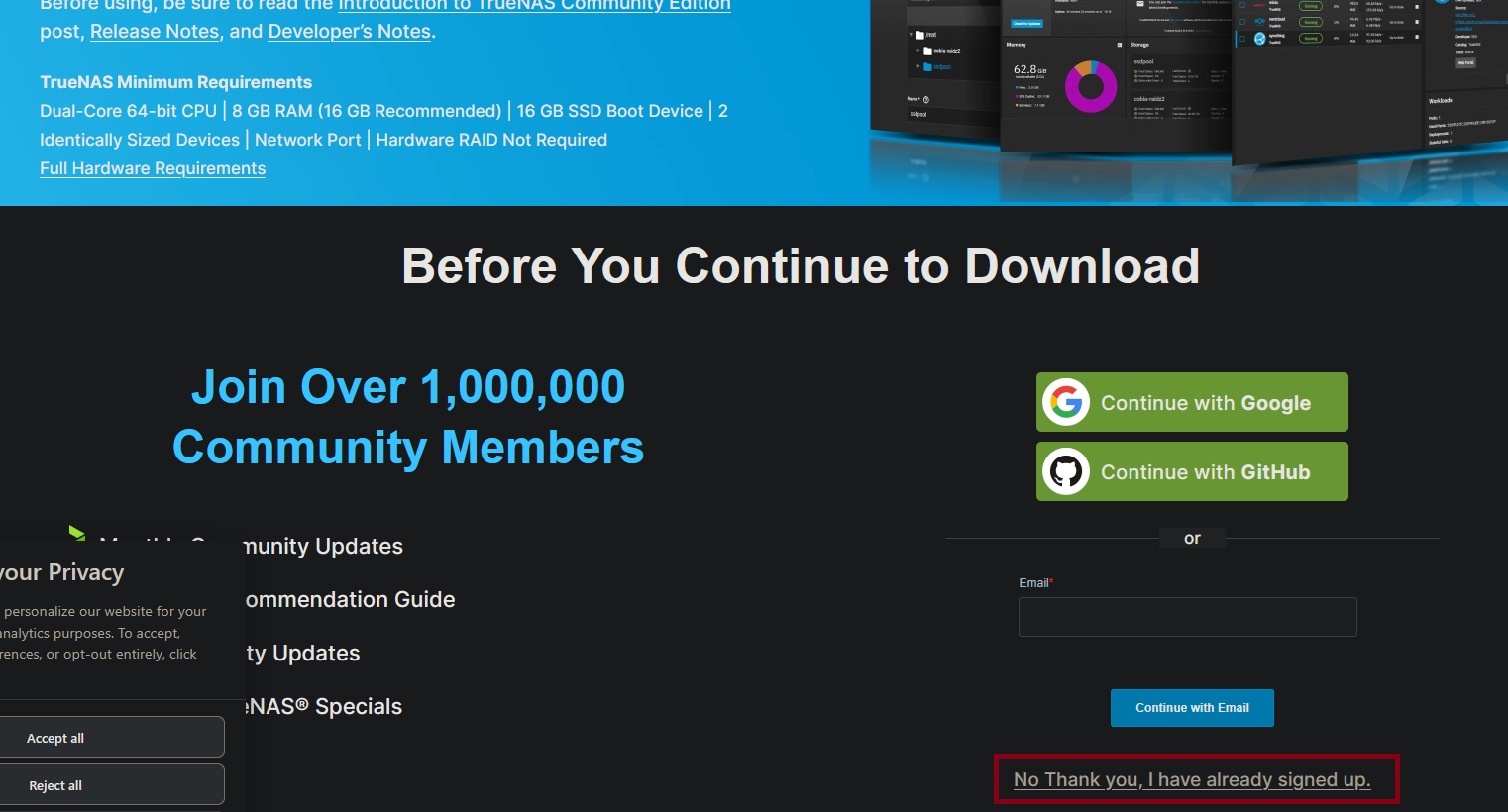
Task: Click the purple donut chart in dashboard preview
Action: (x=1090, y=86)
